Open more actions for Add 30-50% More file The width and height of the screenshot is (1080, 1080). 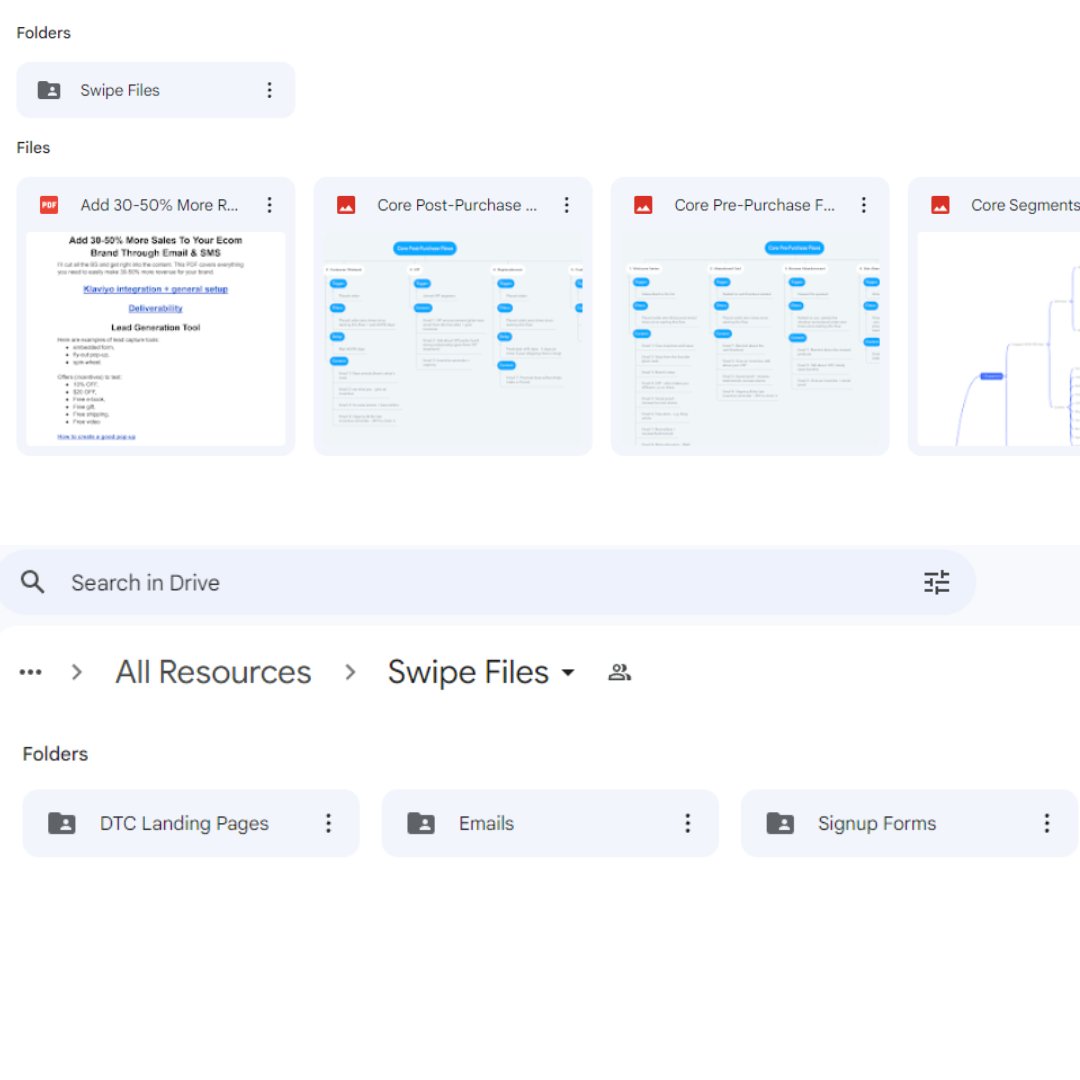point(269,205)
